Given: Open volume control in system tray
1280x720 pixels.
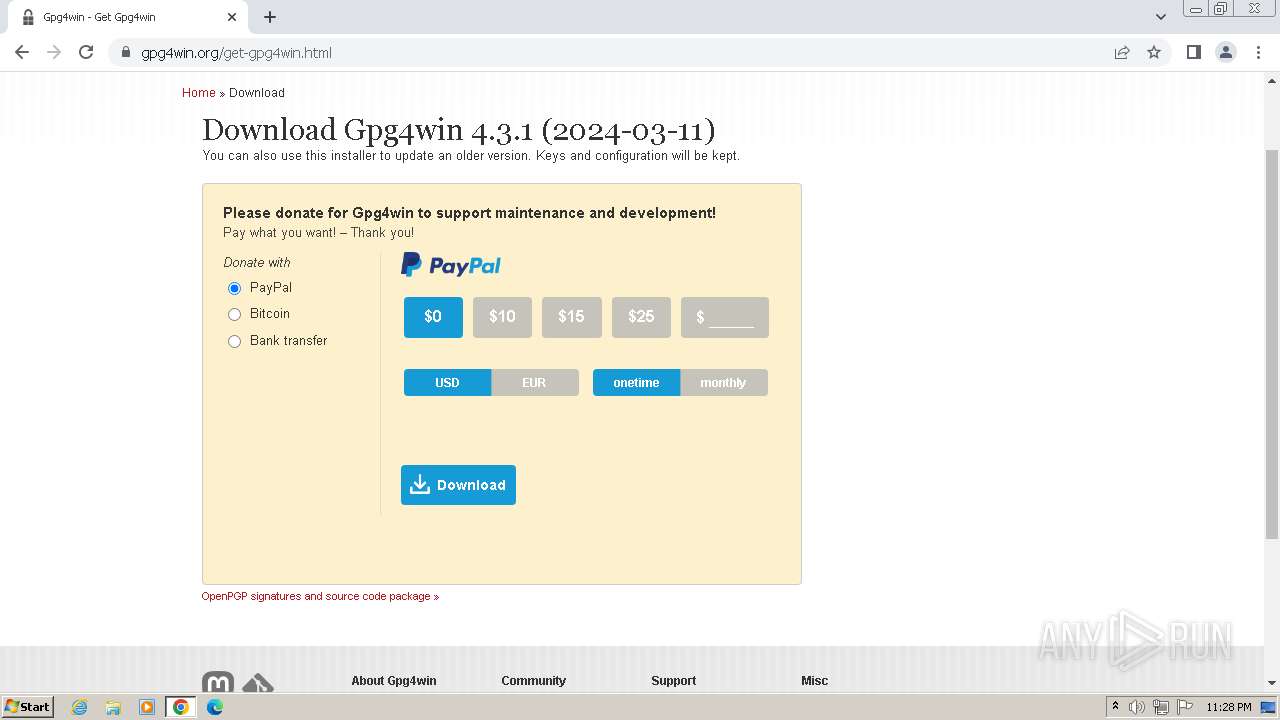Looking at the screenshot, I should point(1137,707).
